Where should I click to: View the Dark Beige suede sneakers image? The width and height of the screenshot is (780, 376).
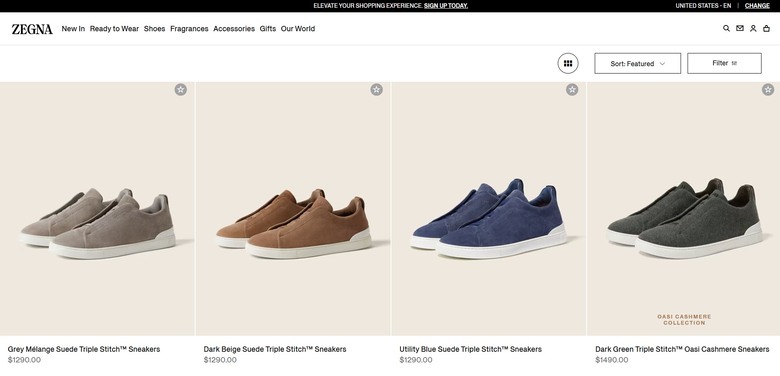(x=293, y=209)
